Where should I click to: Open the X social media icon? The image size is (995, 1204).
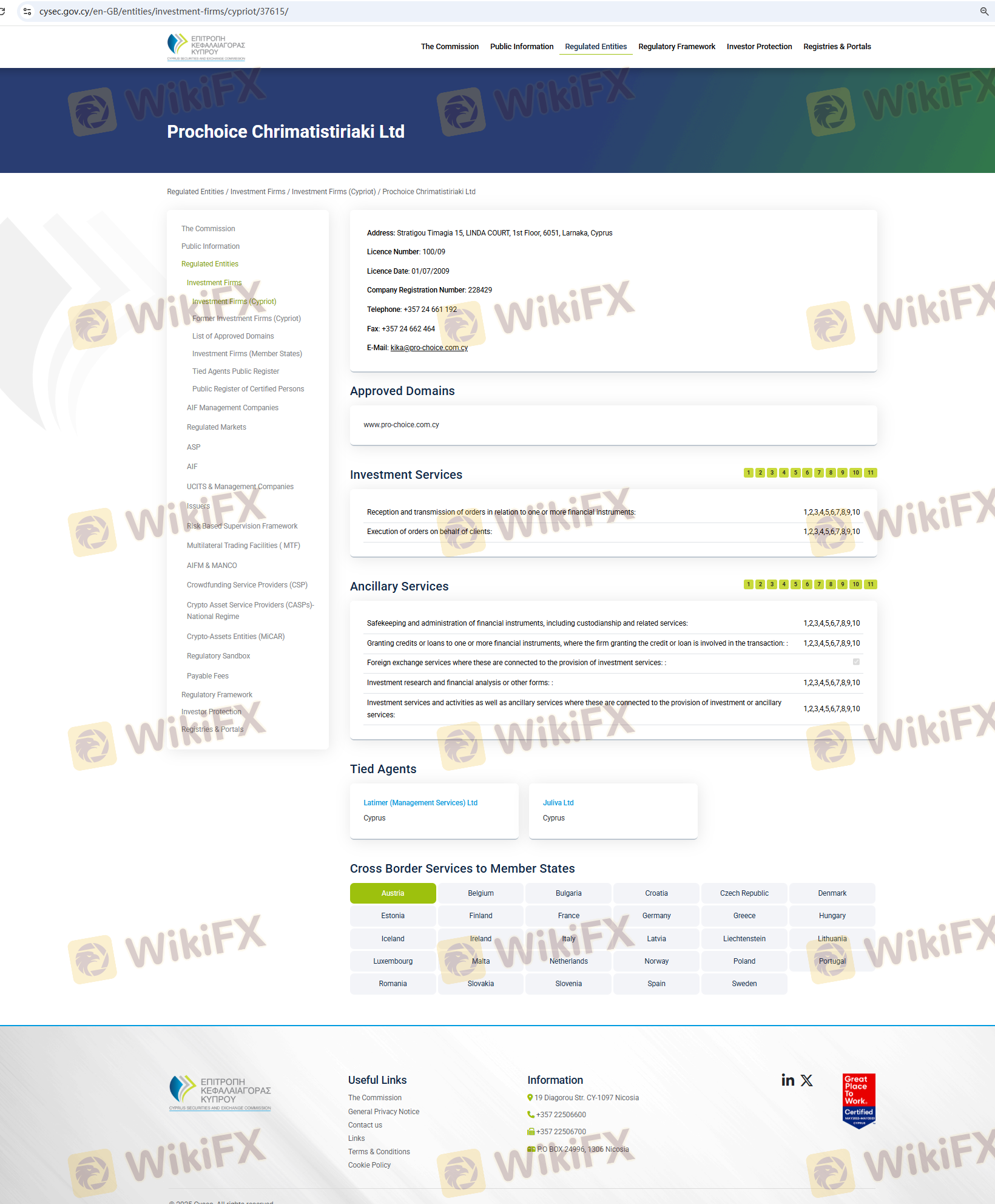pos(806,1080)
